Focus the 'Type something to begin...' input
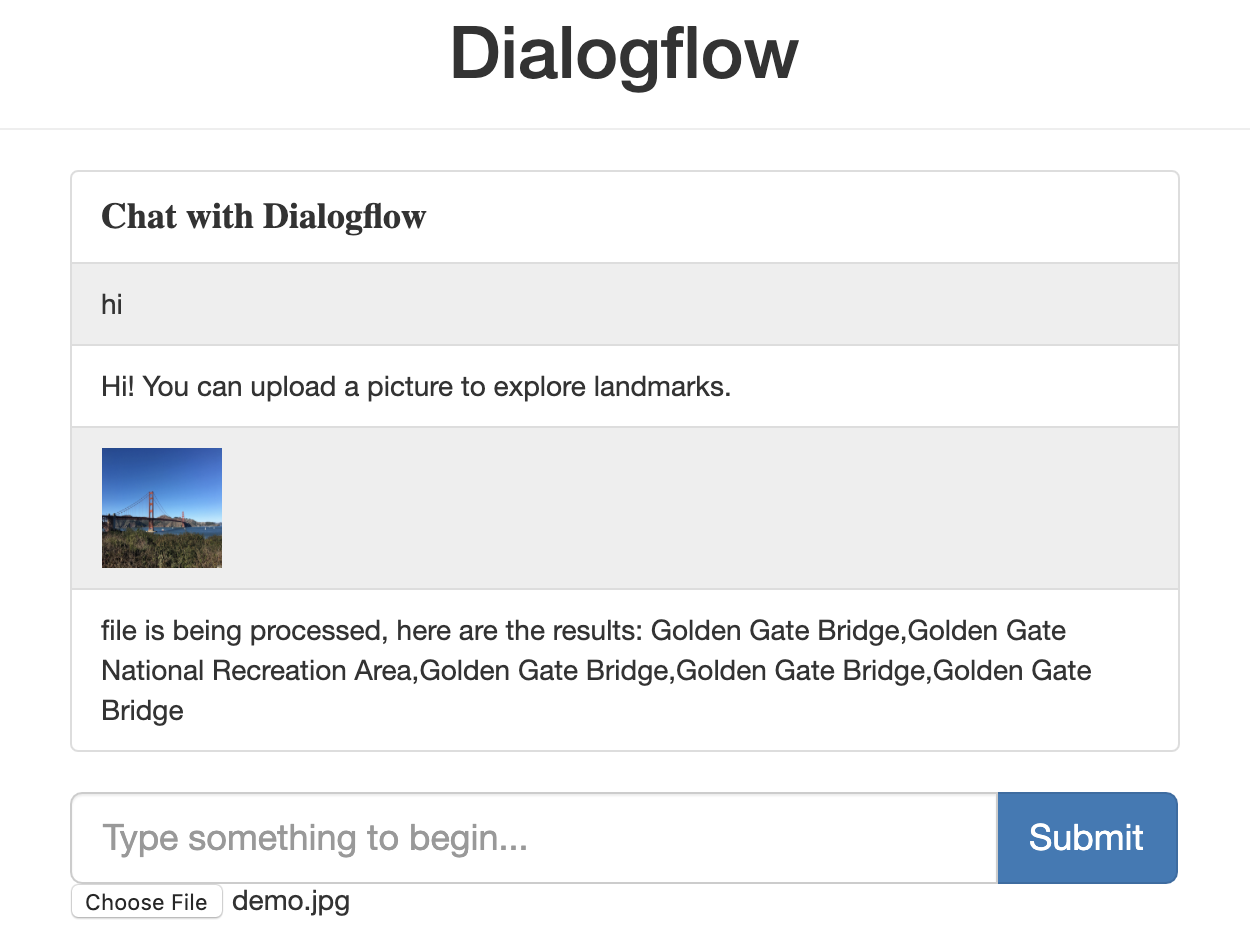 click(x=534, y=838)
